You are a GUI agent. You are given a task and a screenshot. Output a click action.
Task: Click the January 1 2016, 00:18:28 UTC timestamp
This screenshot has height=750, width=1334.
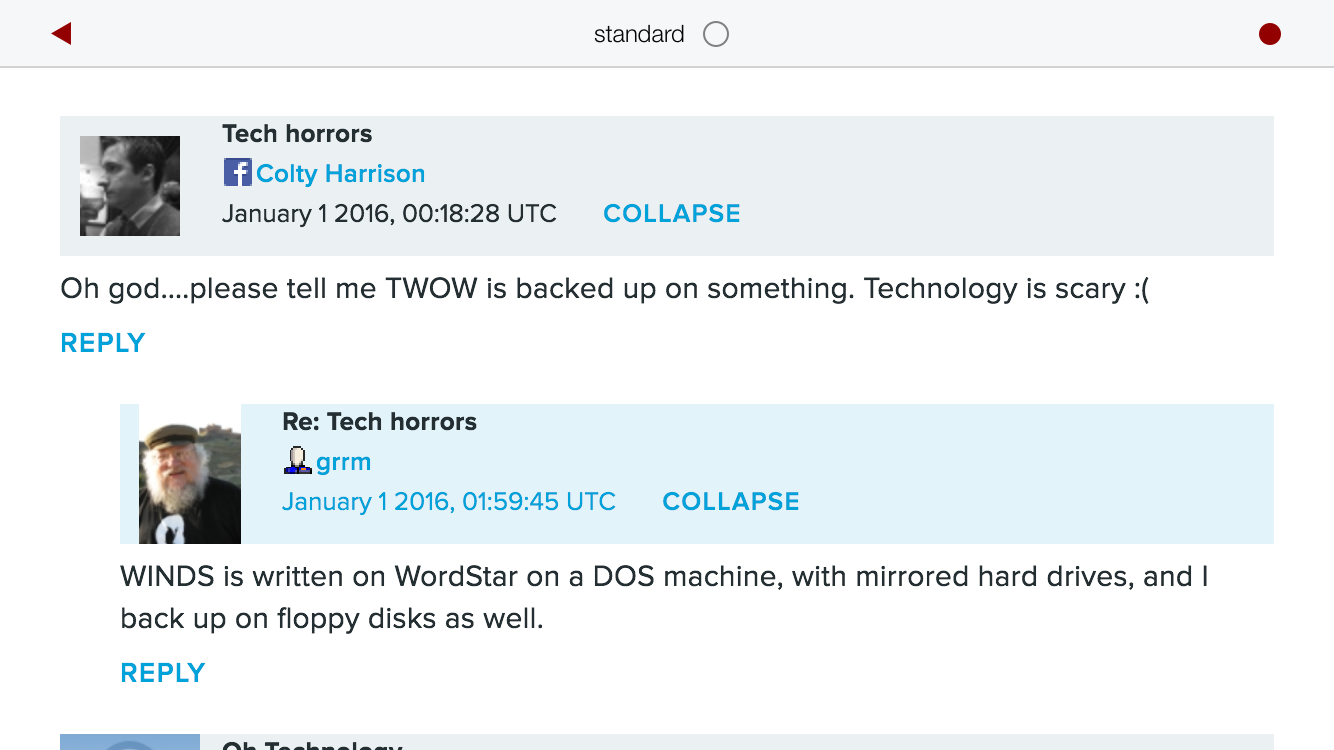point(389,213)
